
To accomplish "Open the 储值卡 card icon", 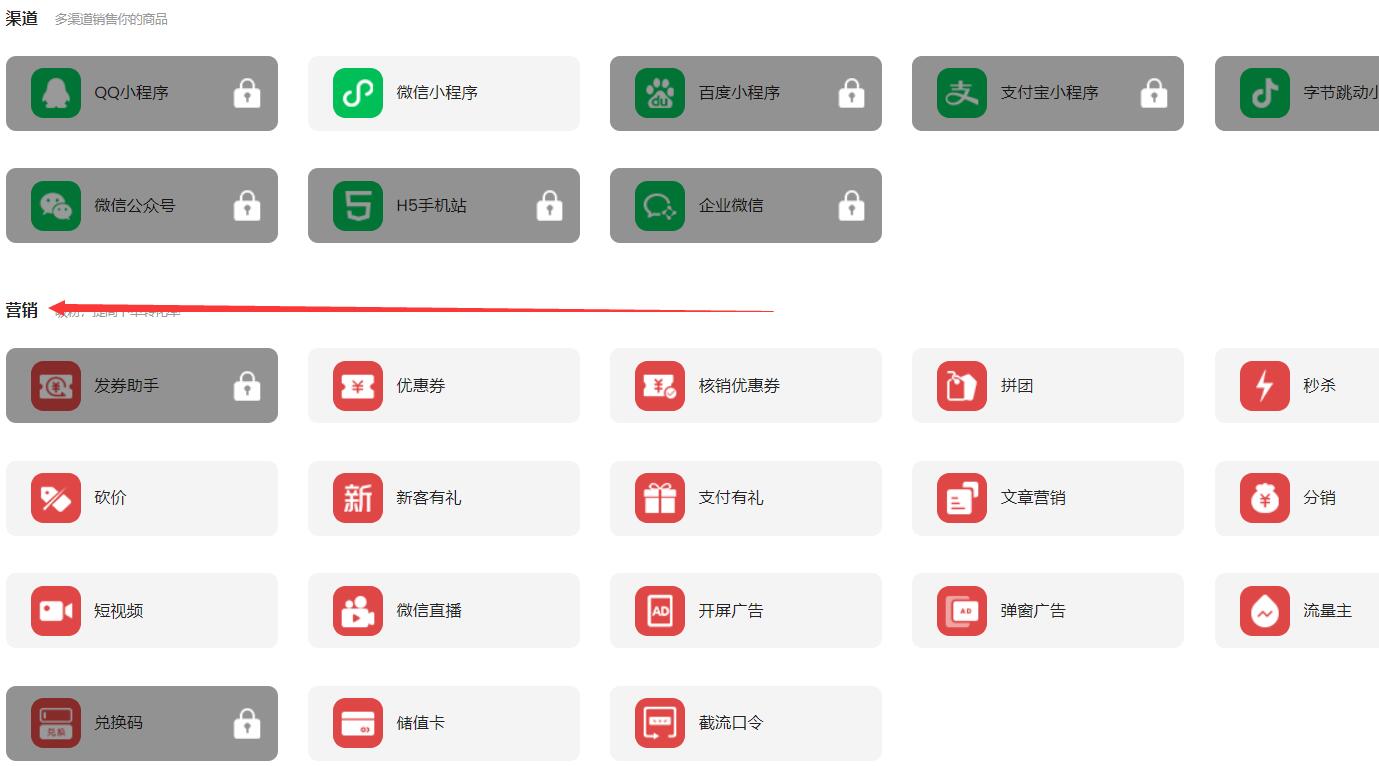I will (358, 723).
